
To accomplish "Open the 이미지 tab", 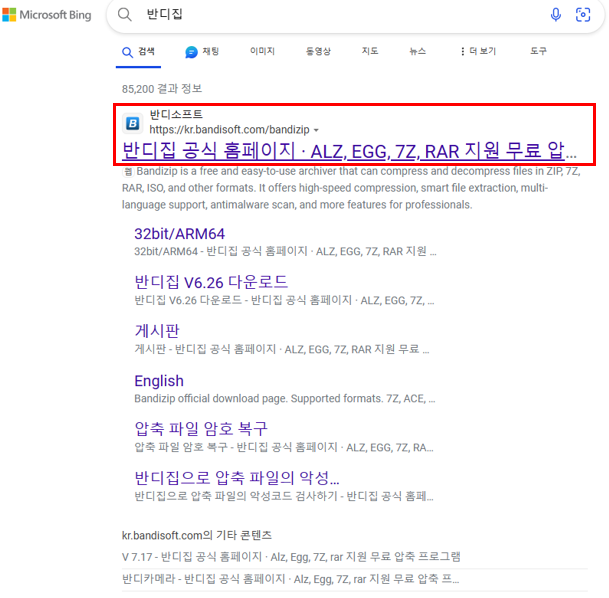I will click(262, 51).
